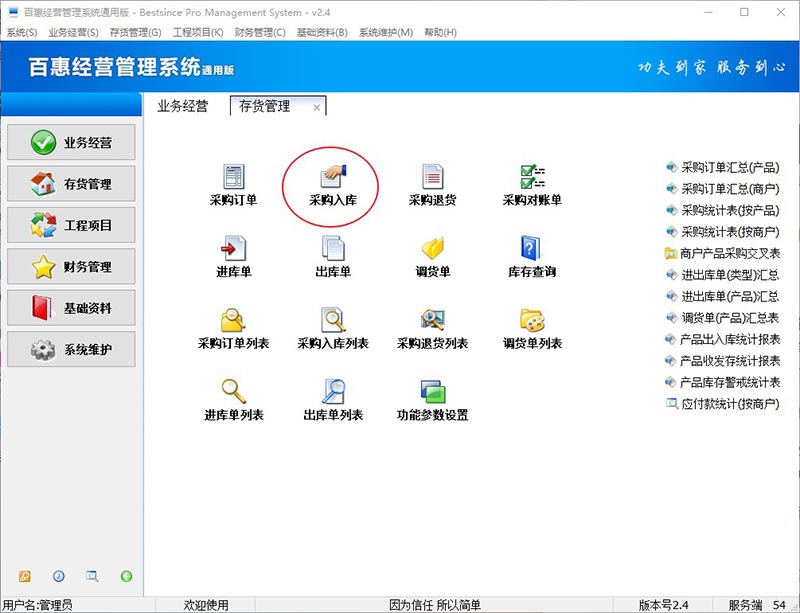800x613 pixels.
Task: Open the 系统(S) menu
Action: [21, 33]
